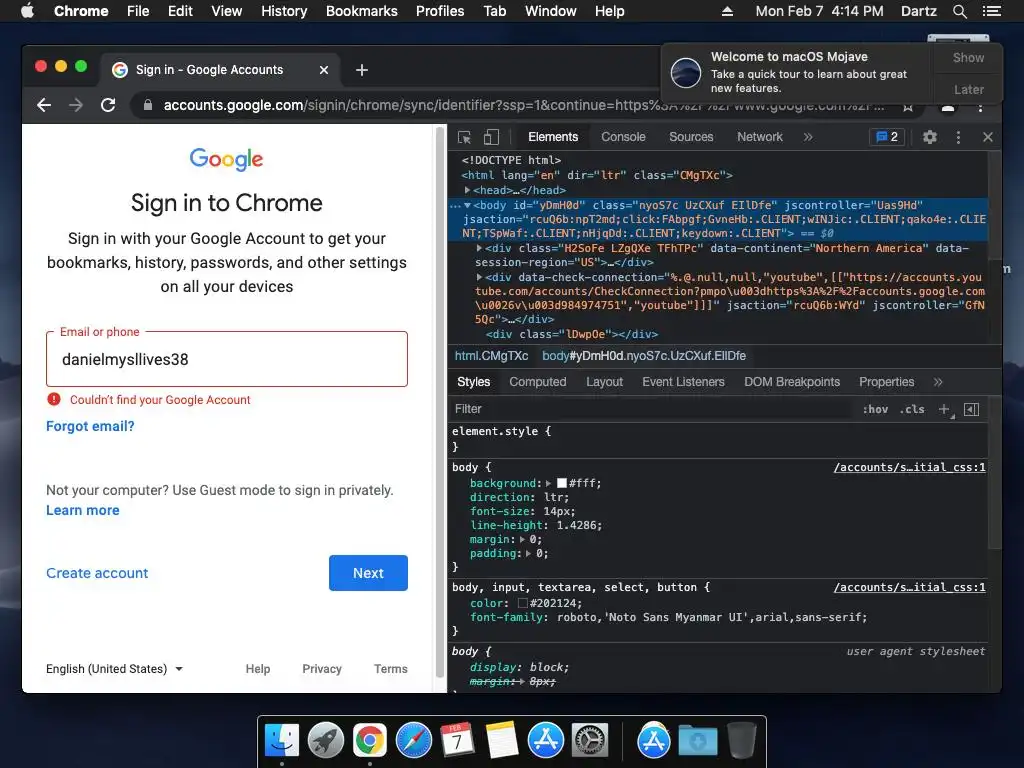Click the blue Next button
The image size is (1024, 768).
(368, 573)
